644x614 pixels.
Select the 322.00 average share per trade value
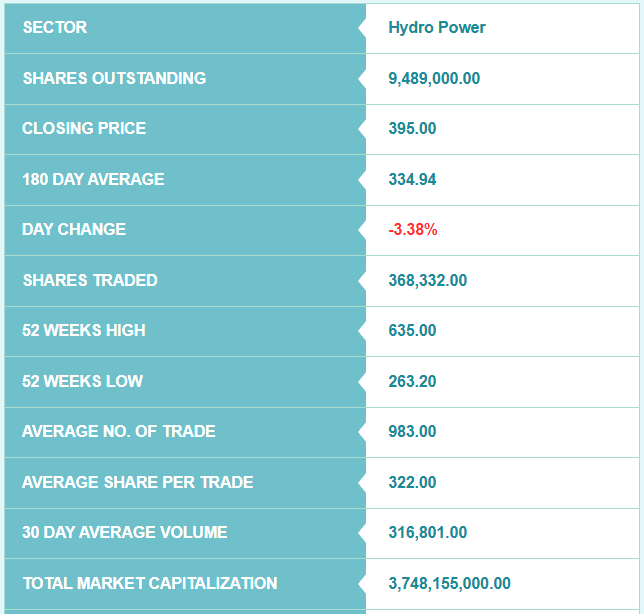click(412, 483)
